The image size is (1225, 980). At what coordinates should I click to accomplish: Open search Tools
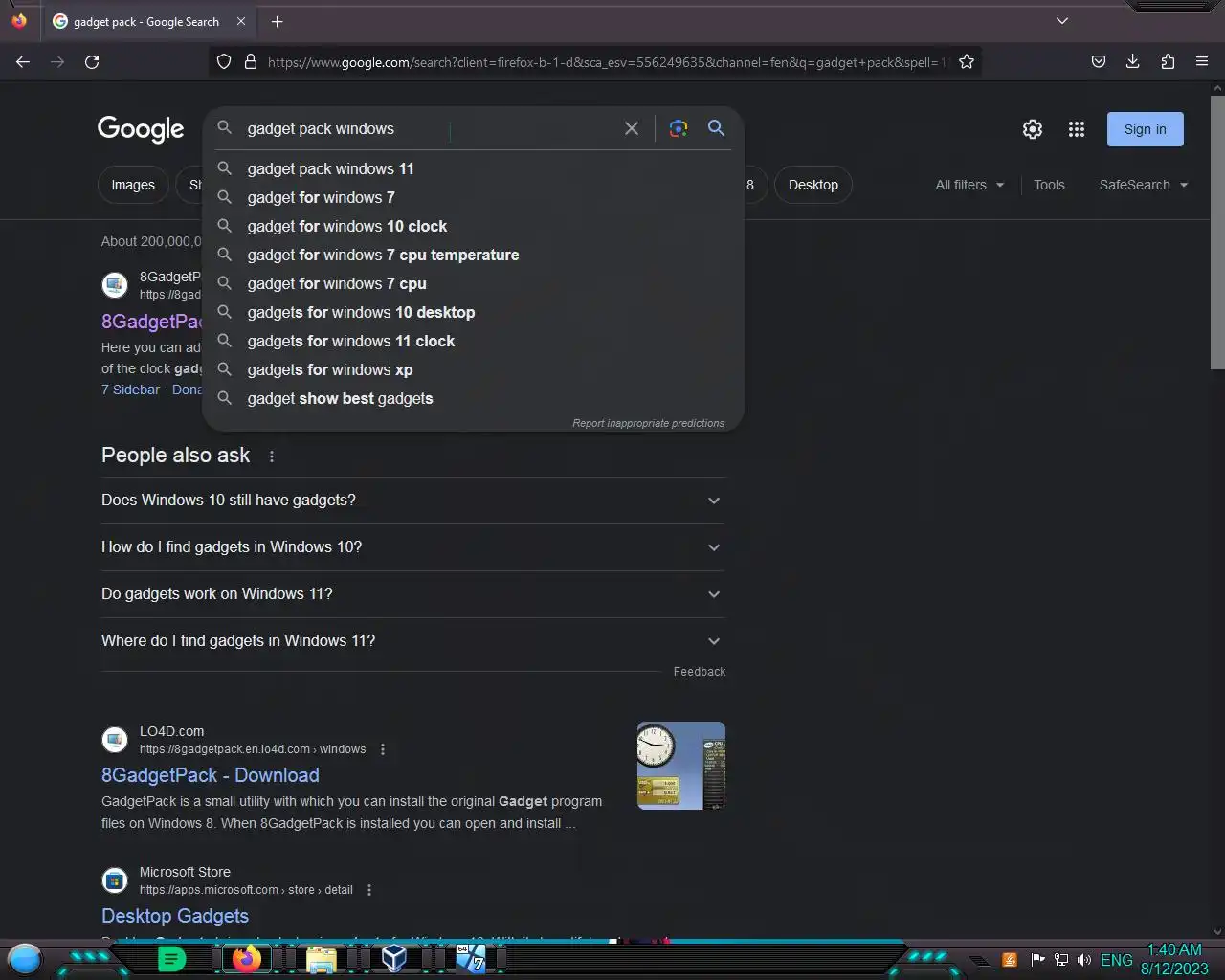pos(1049,185)
